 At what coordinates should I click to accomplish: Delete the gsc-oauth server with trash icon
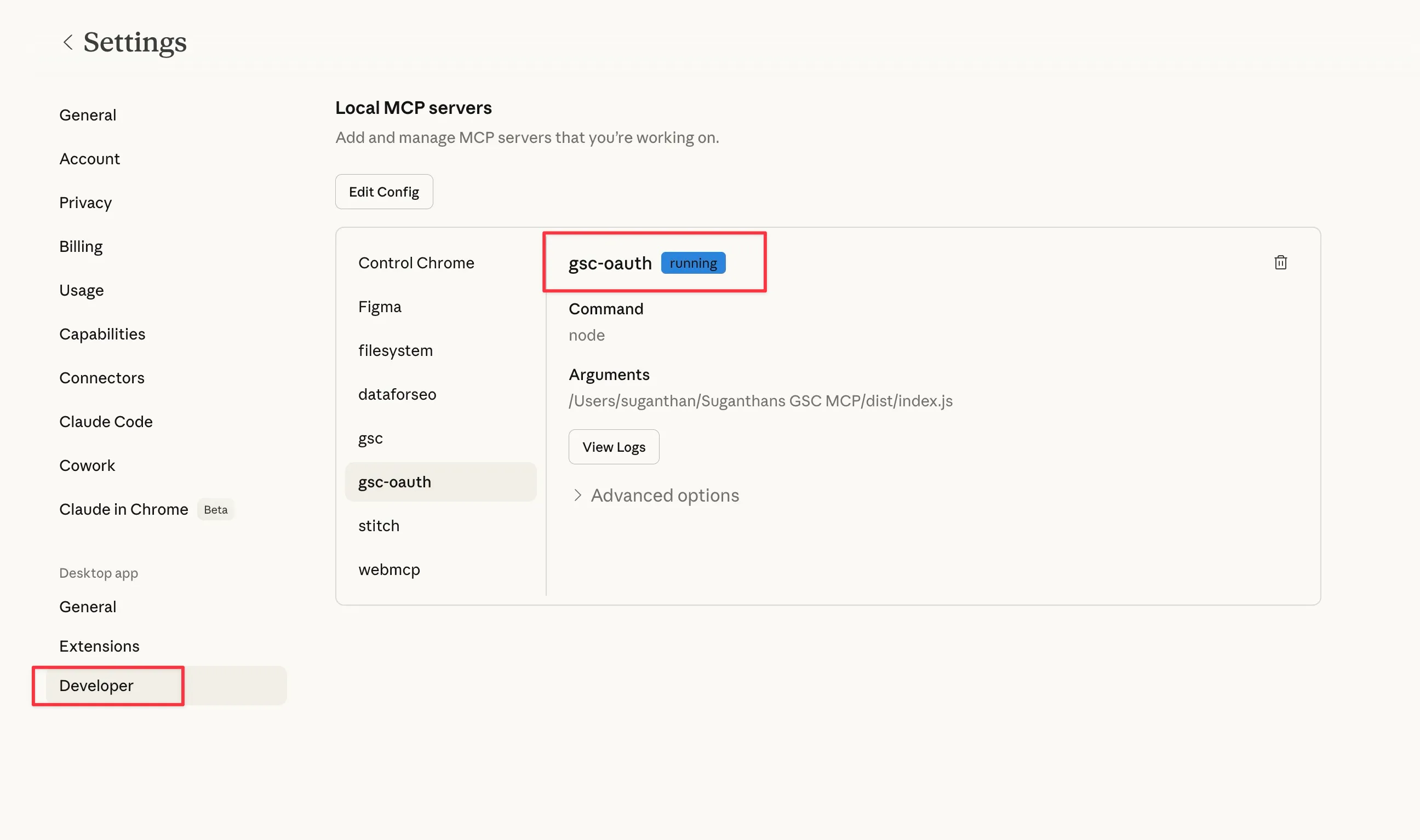pos(1280,263)
